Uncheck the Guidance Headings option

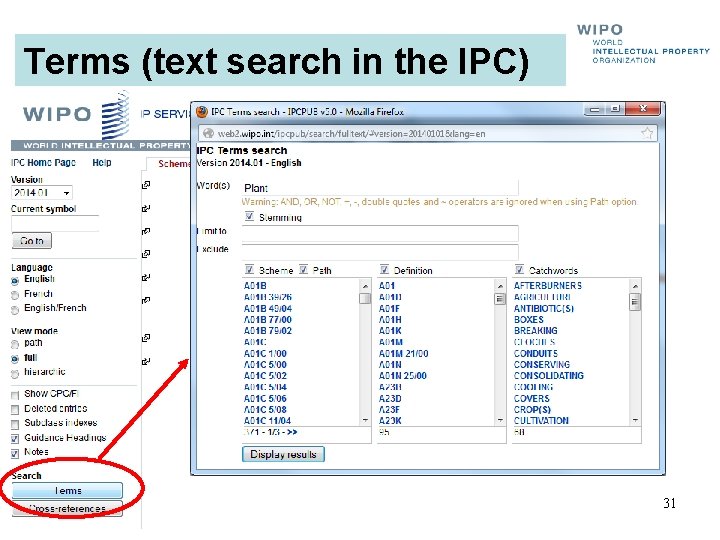pos(15,438)
